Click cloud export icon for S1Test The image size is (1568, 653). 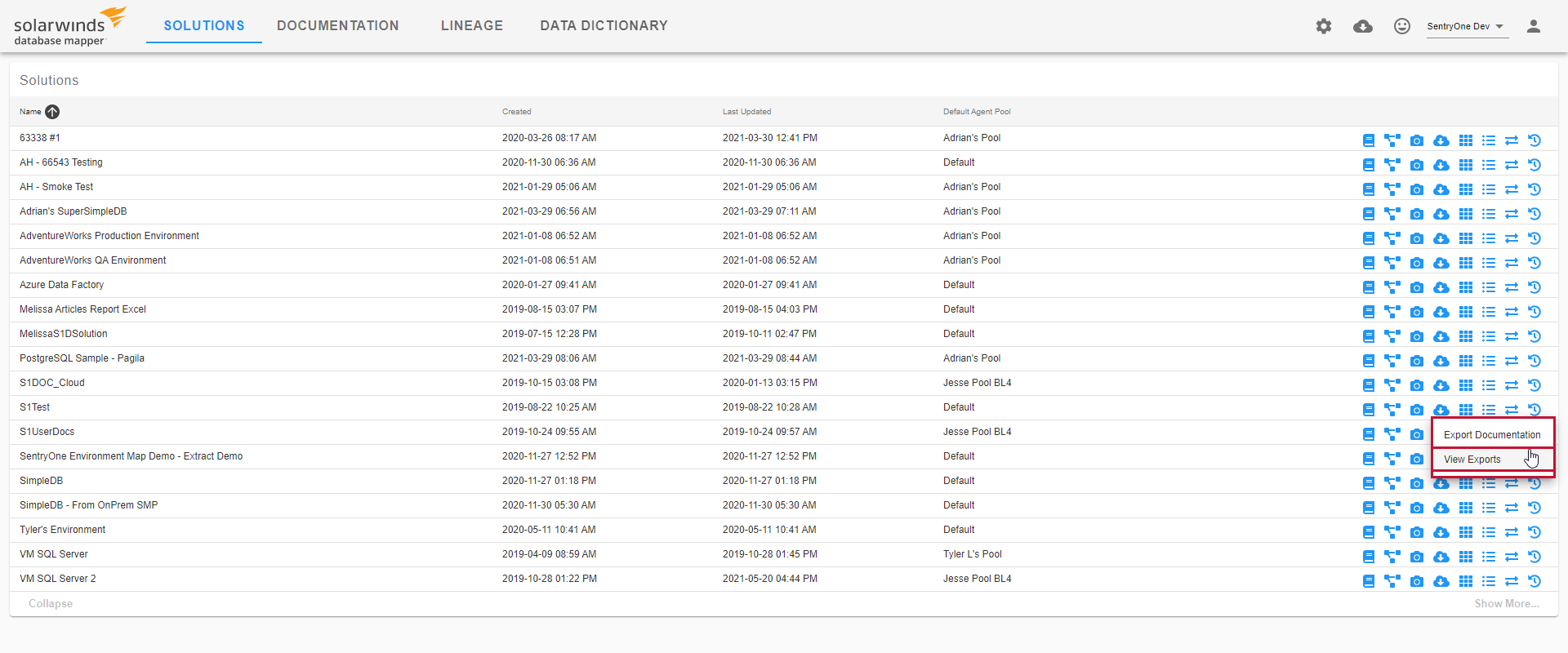[x=1441, y=409]
